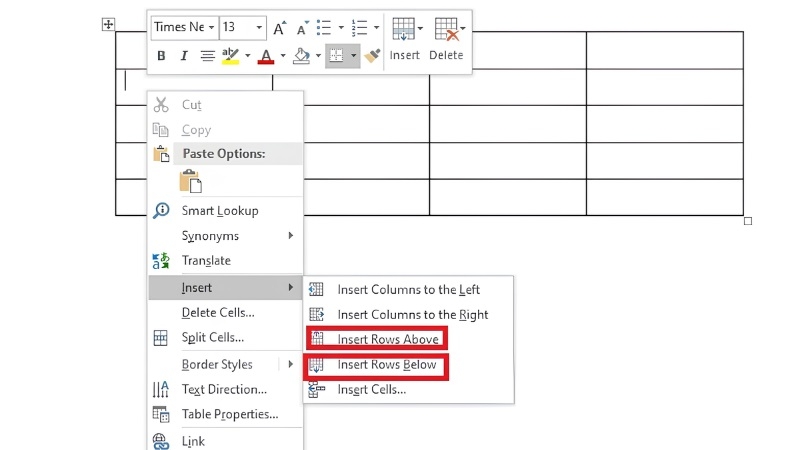Choose Delete Cells... from context menu
The height and width of the screenshot is (450, 800).
point(226,312)
